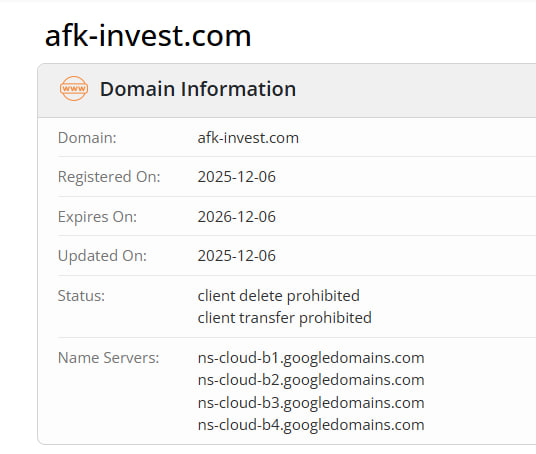Select ns-cloud-b2.googledomains.com name server
Image resolution: width=536 pixels, height=454 pixels.
tap(311, 380)
